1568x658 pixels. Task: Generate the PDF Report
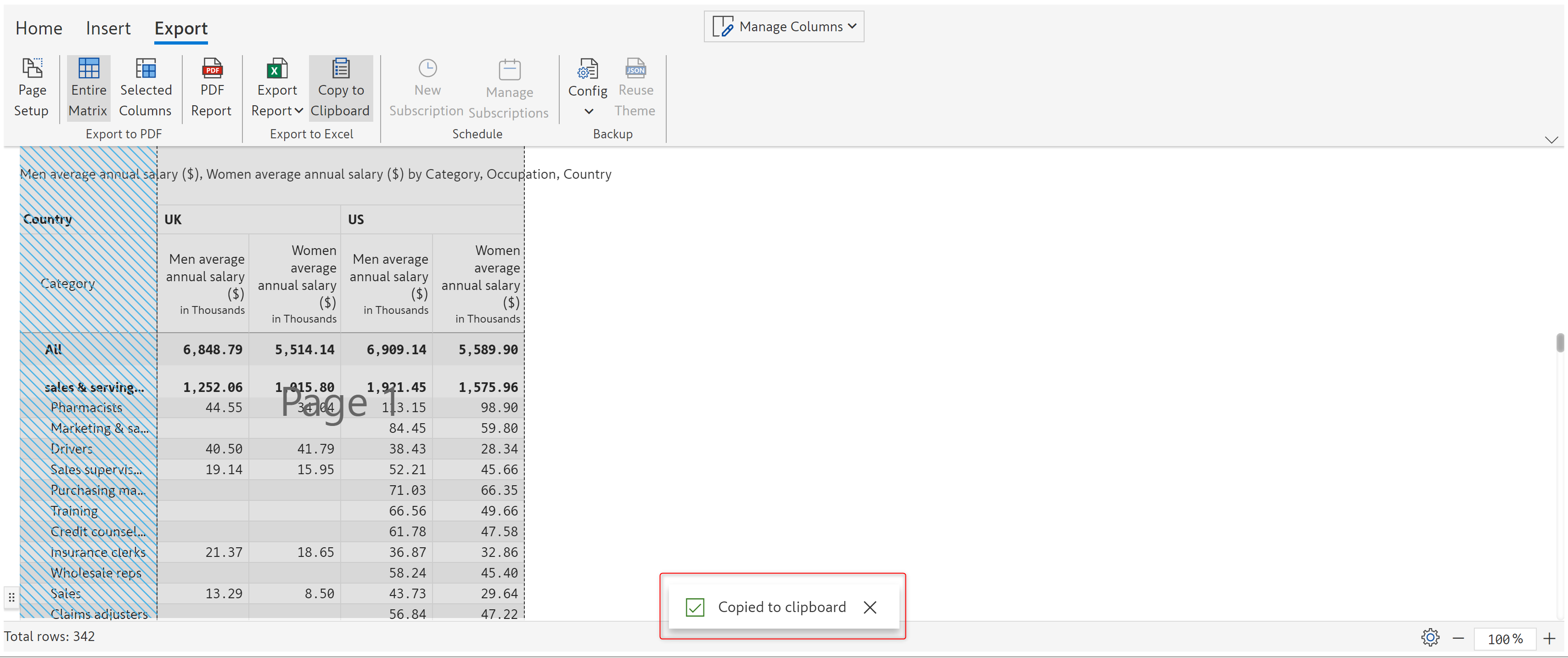[211, 88]
